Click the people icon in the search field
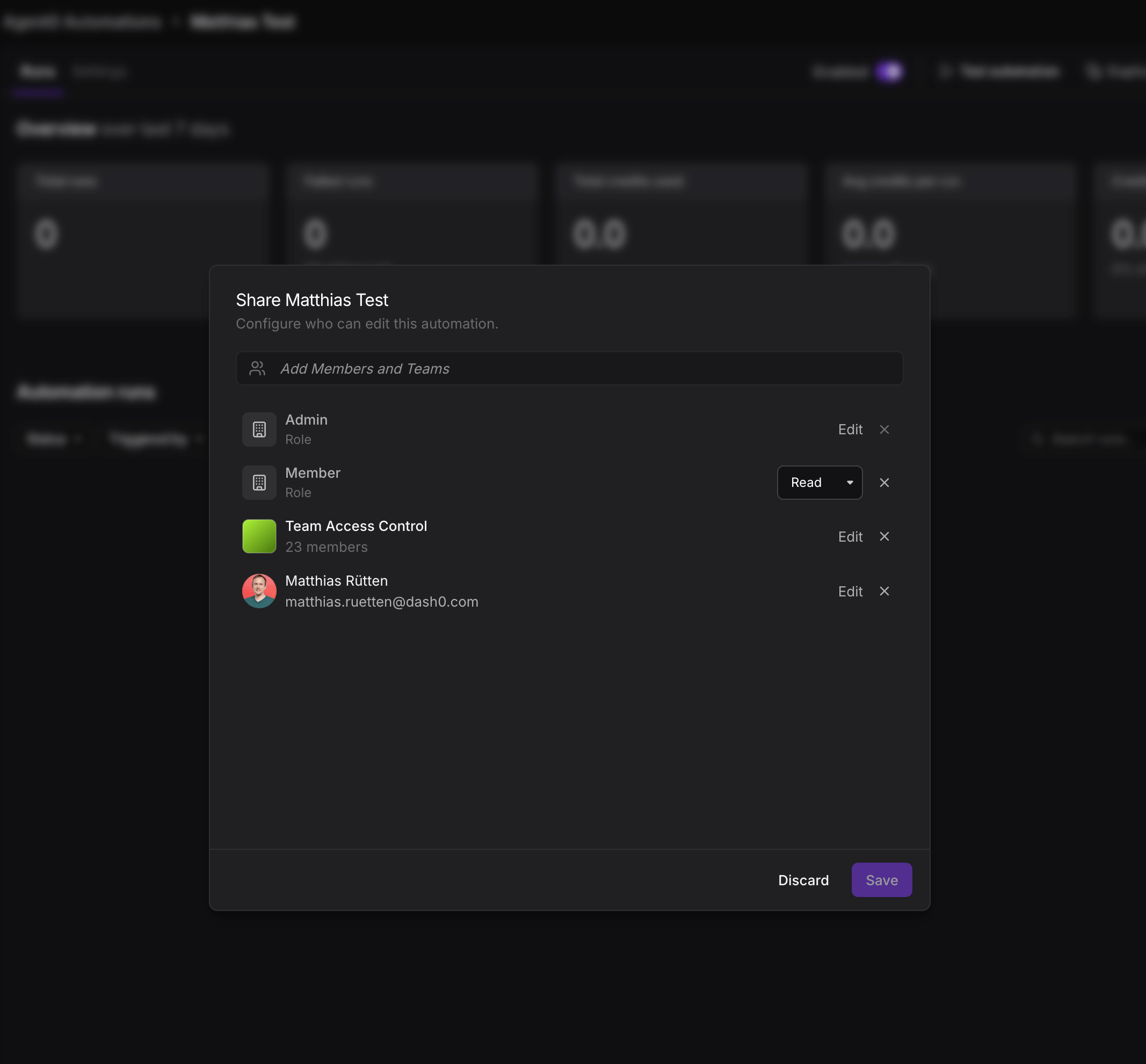Viewport: 1146px width, 1064px height. coord(257,368)
